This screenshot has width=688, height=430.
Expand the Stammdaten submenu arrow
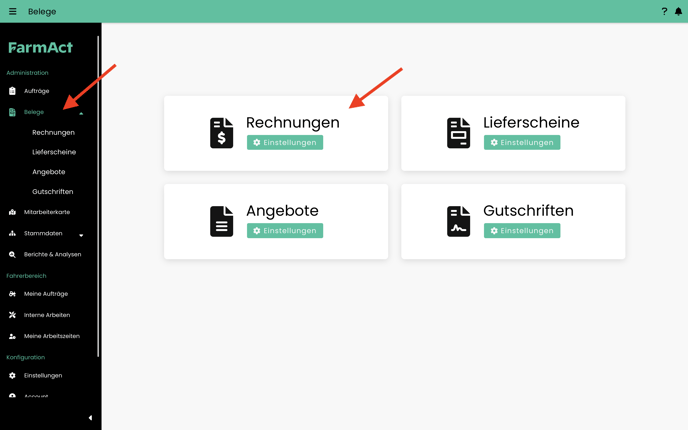(81, 235)
